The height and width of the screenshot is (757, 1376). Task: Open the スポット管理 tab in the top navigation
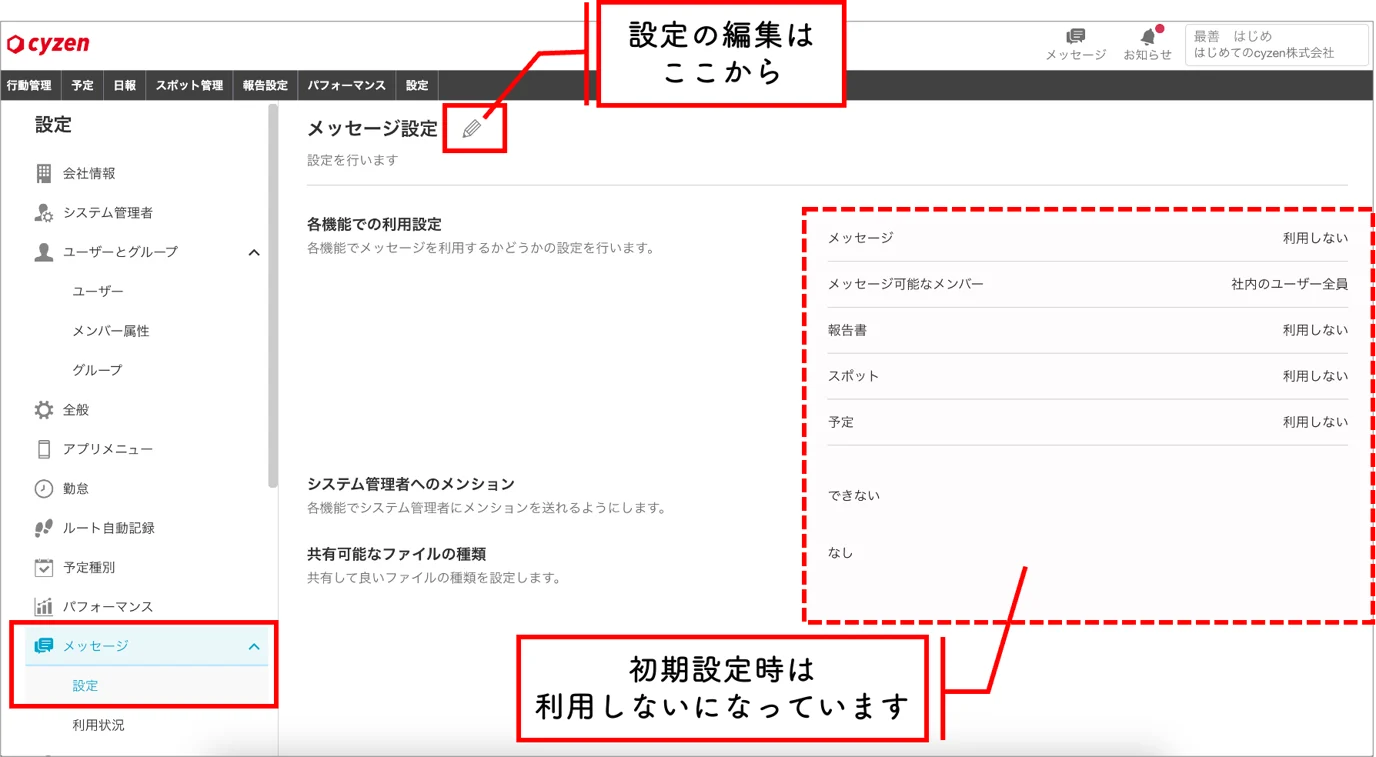(189, 85)
